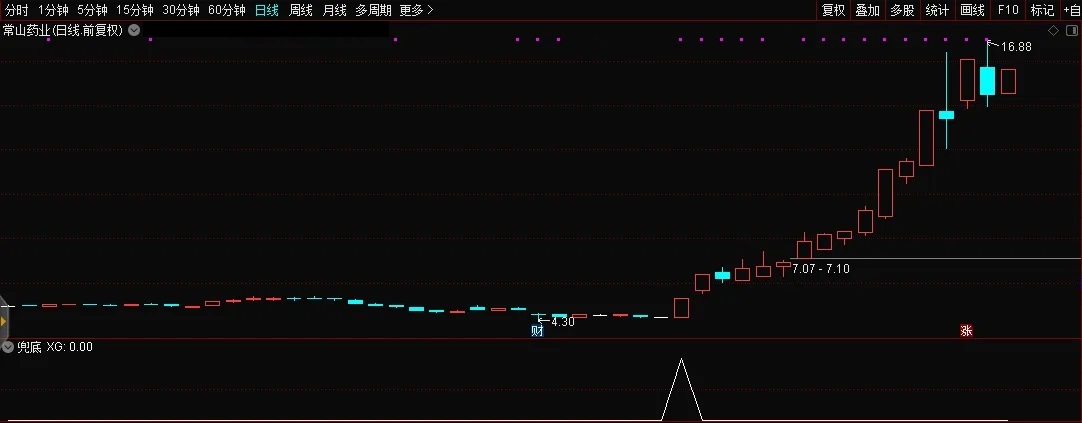Select the 30分钟 period tab
1082x423 pixels.
pos(180,10)
